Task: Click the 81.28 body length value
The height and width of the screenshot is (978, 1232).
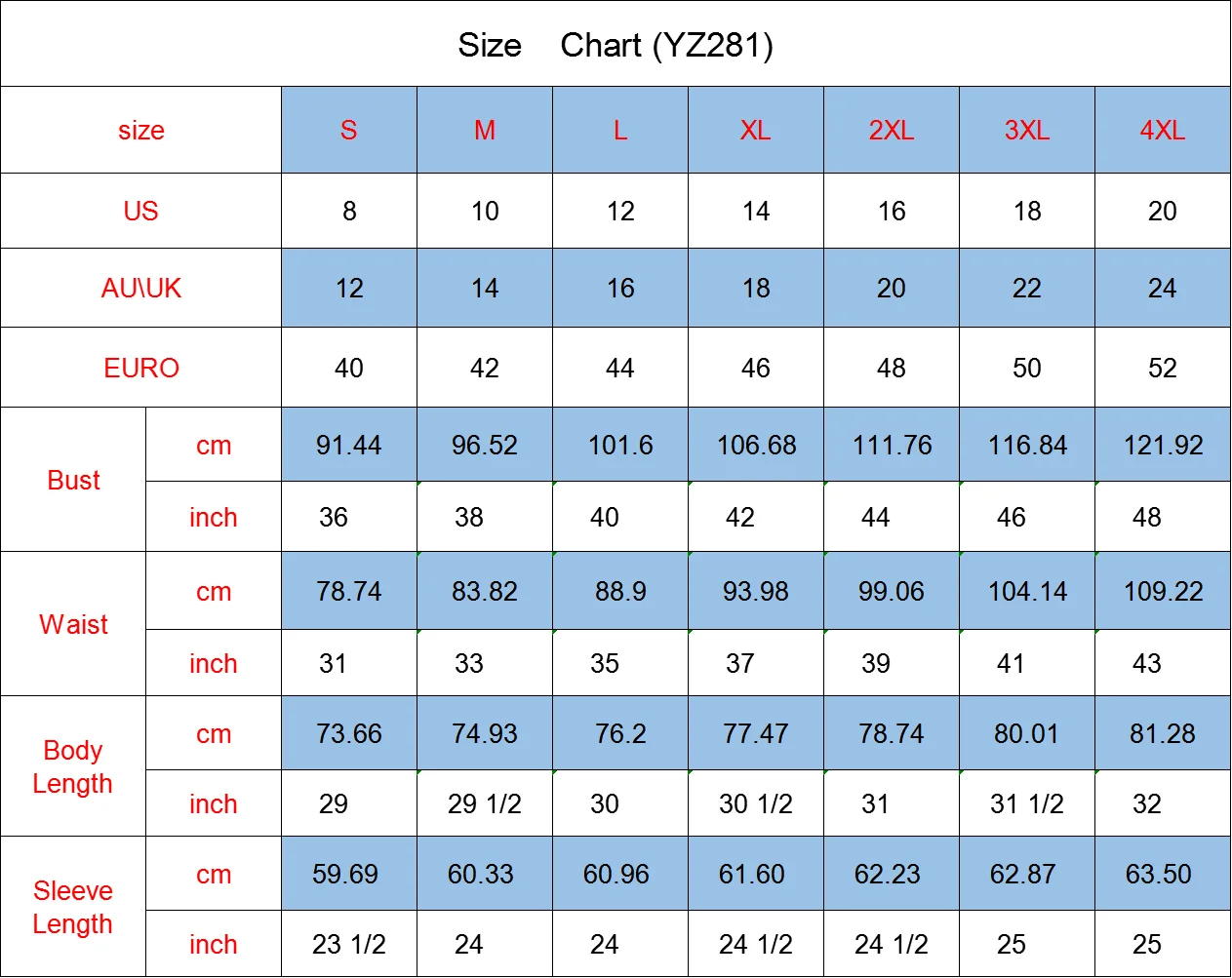Action: (x=1163, y=734)
